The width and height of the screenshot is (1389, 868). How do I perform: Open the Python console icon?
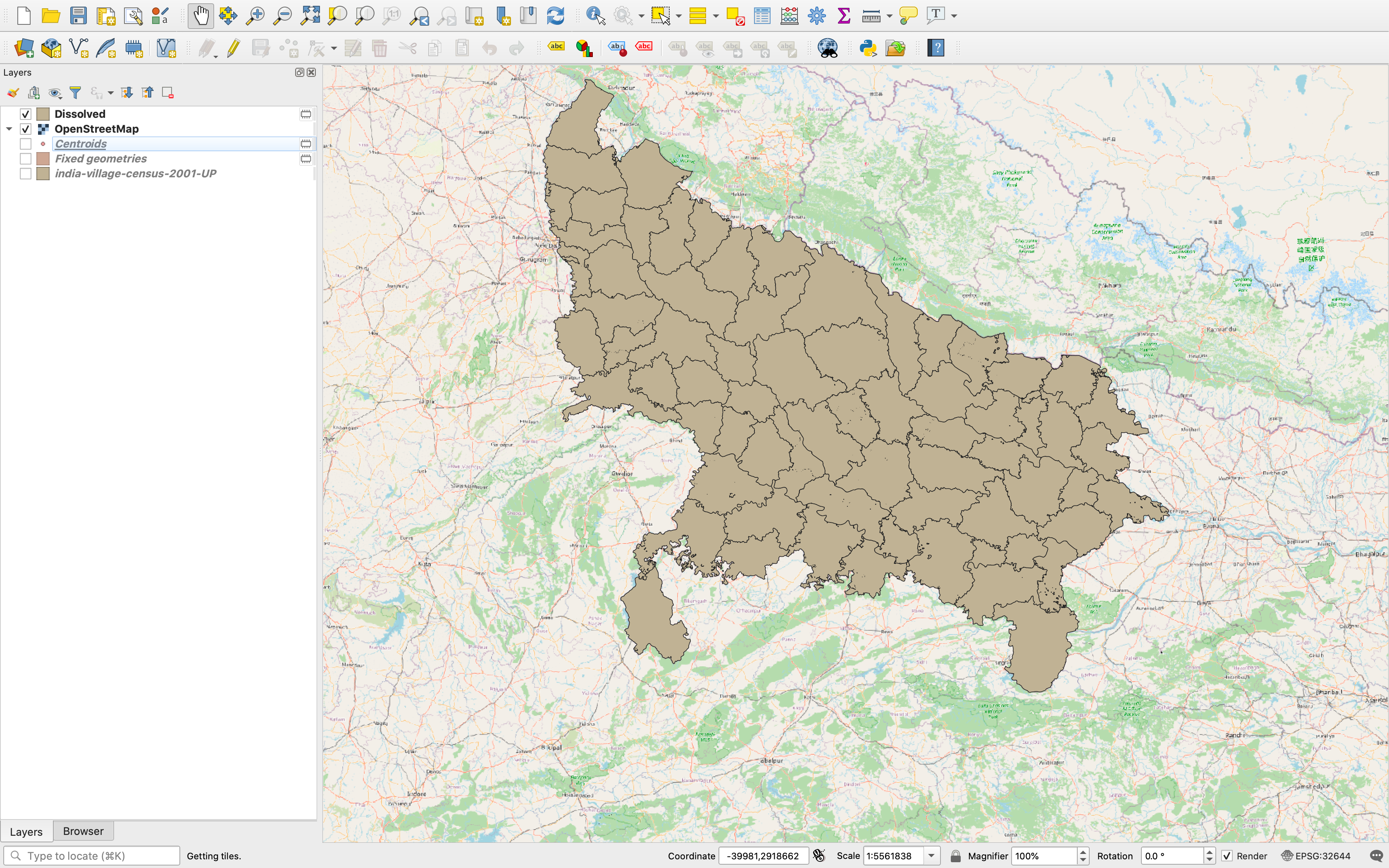pos(868,48)
